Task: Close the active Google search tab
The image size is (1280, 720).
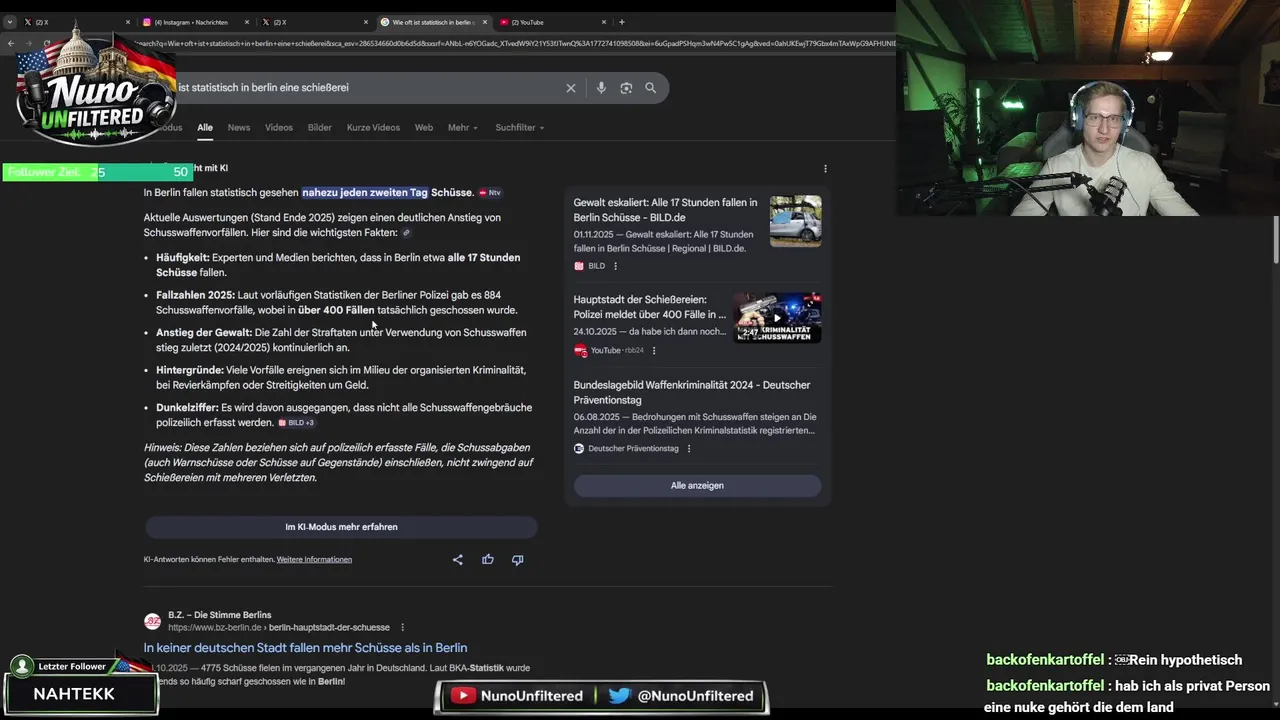Action: pos(486,22)
